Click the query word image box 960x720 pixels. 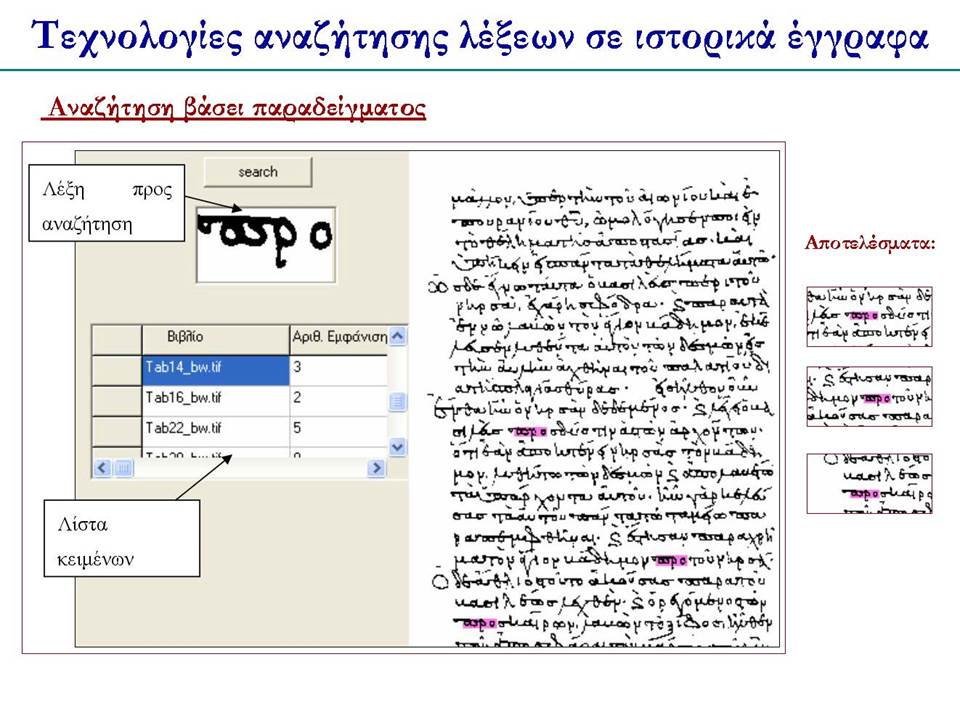click(x=266, y=245)
